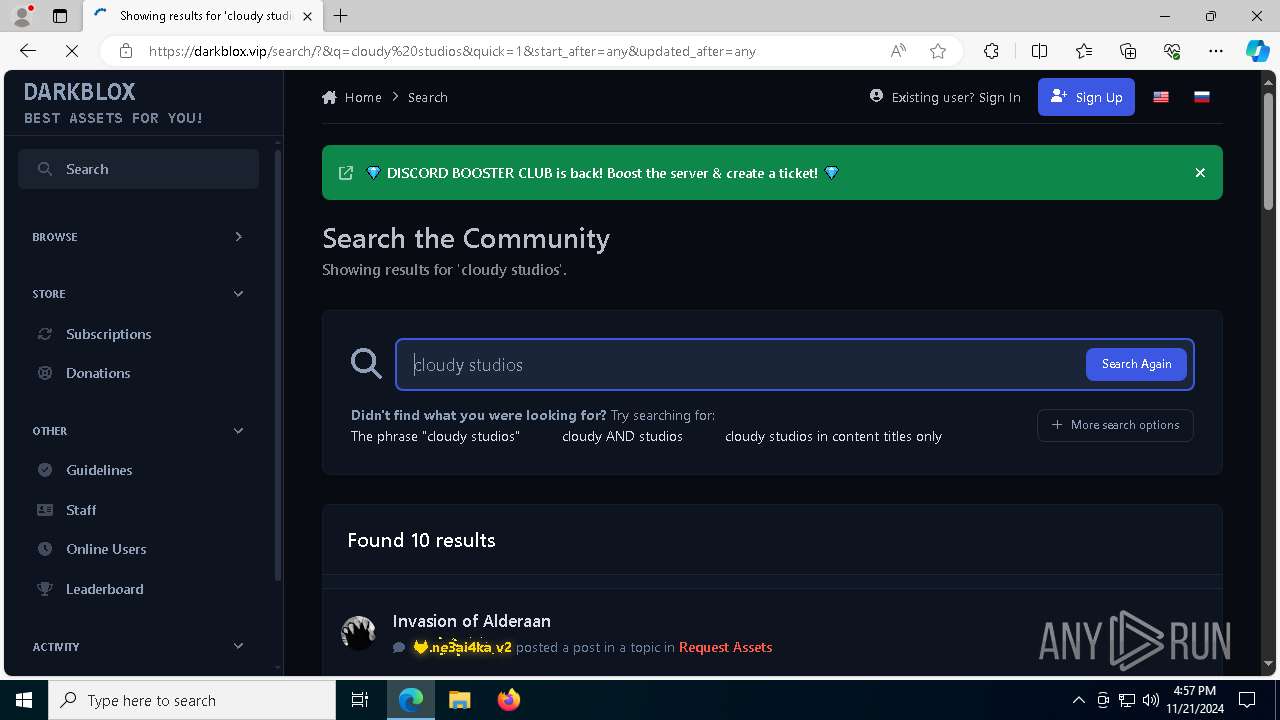Click the external link icon in green banner
This screenshot has height=720, width=1280.
pos(346,173)
